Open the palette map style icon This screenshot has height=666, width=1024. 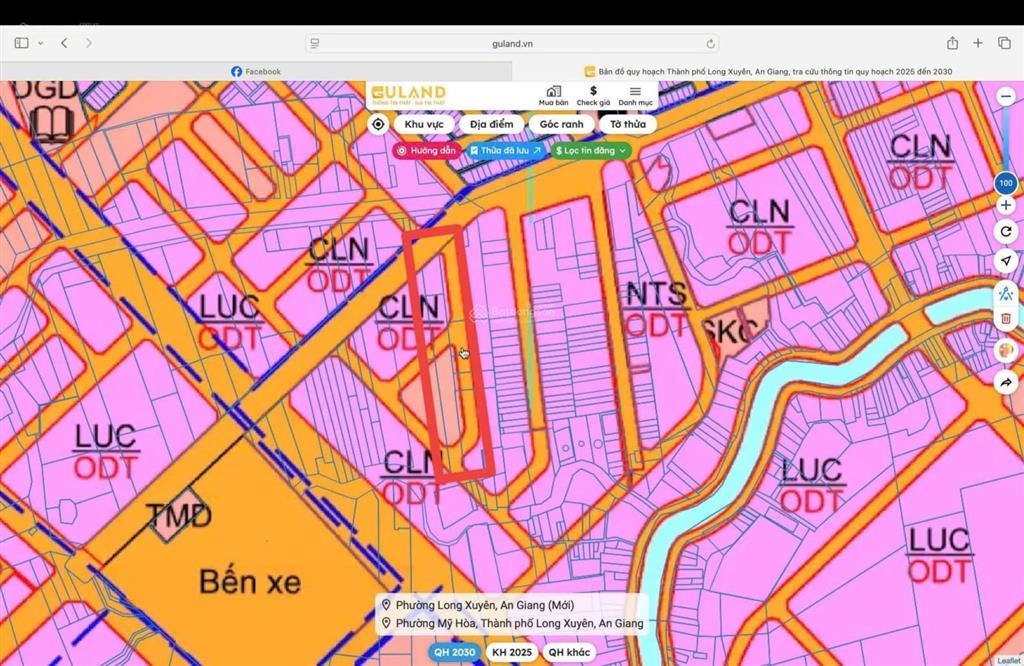coord(1004,350)
